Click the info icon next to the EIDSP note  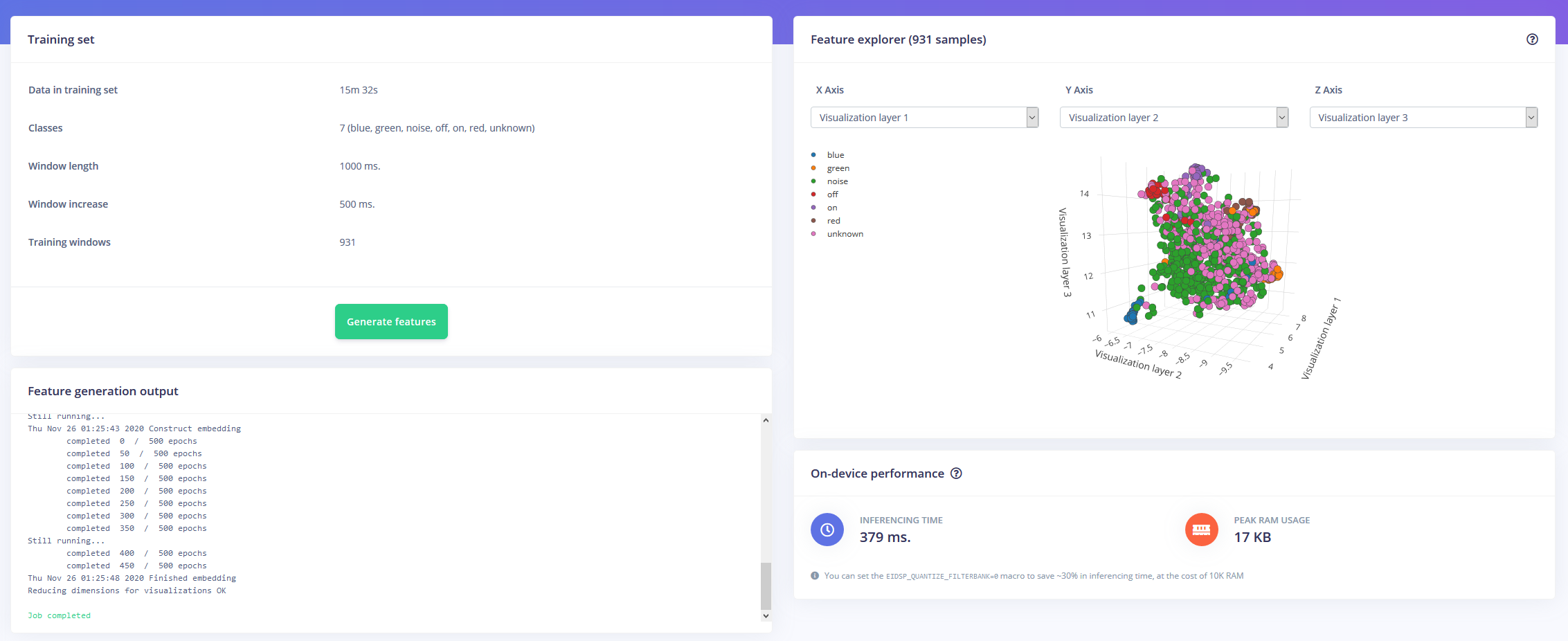pos(814,575)
